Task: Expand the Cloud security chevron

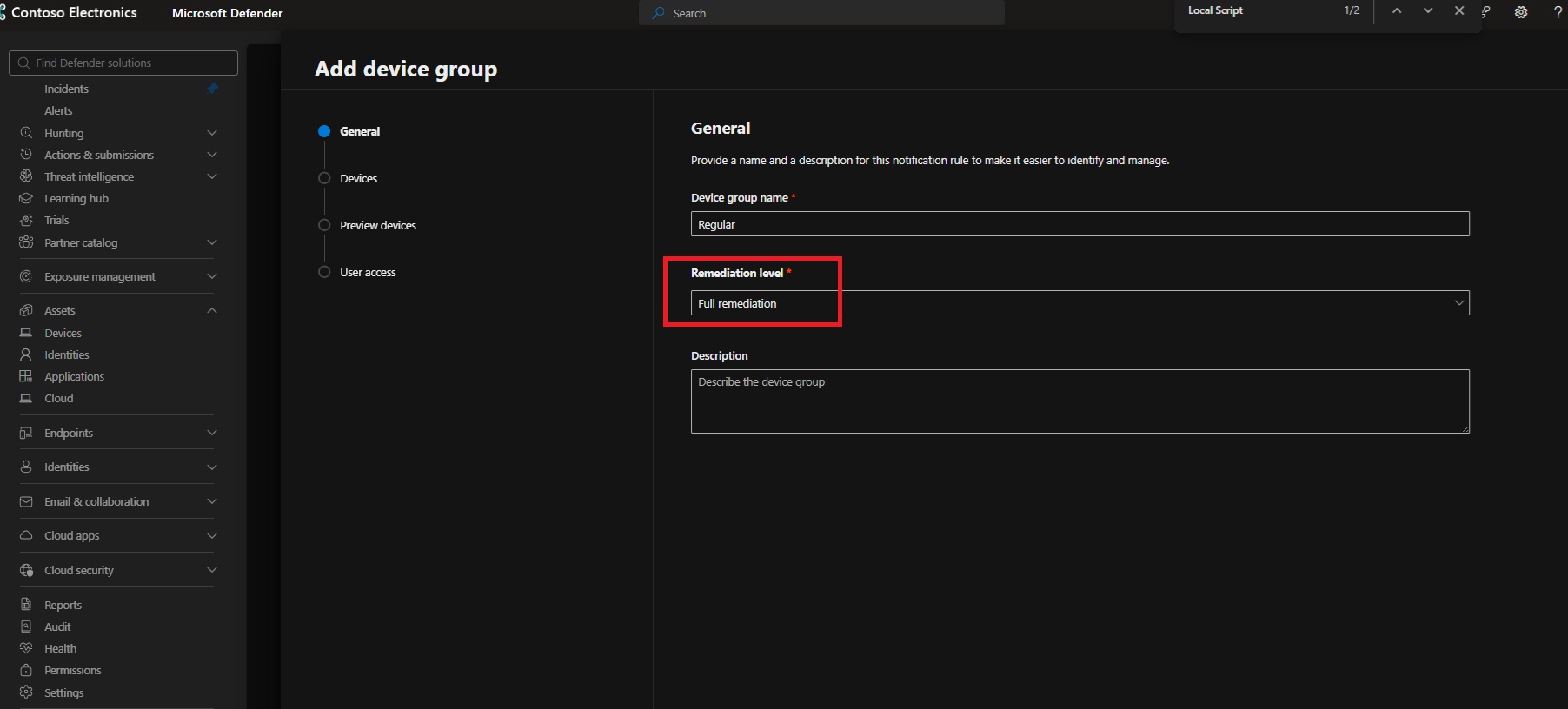Action: (212, 570)
